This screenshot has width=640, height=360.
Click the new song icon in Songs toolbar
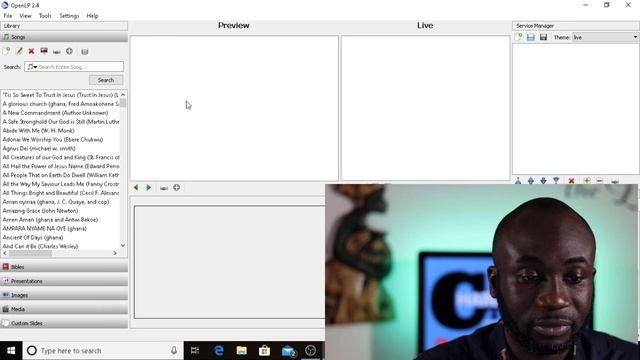coord(6,51)
